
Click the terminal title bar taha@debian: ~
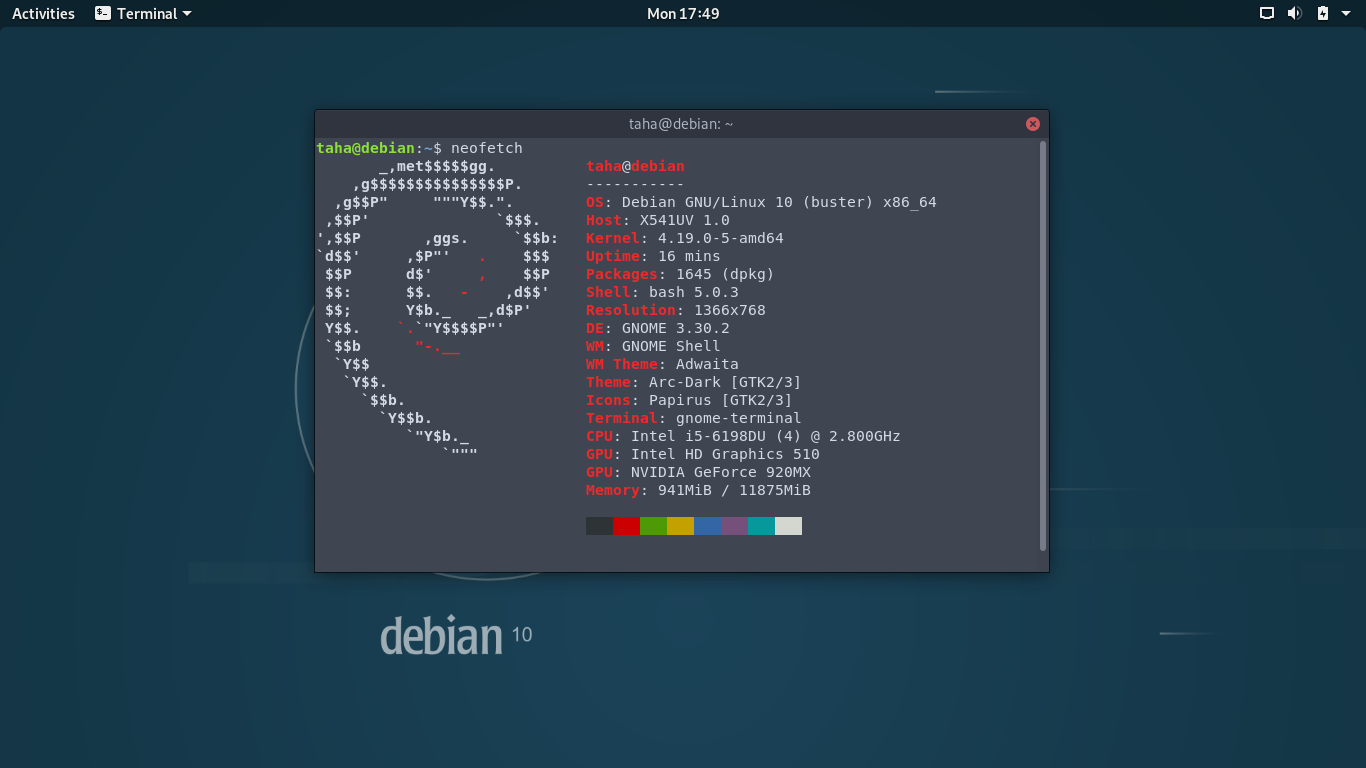(681, 124)
